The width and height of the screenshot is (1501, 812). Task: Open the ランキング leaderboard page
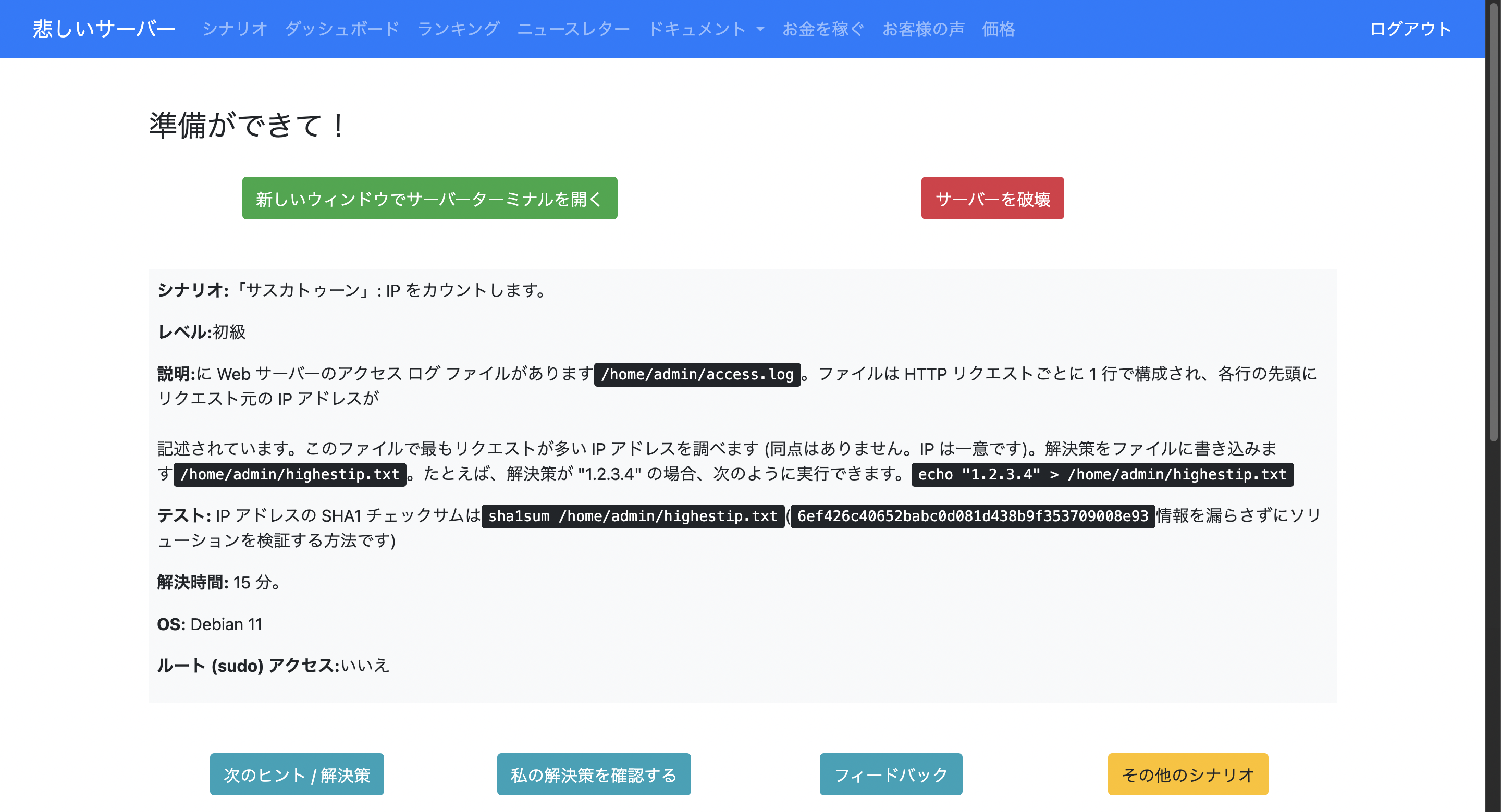pyautogui.click(x=458, y=29)
